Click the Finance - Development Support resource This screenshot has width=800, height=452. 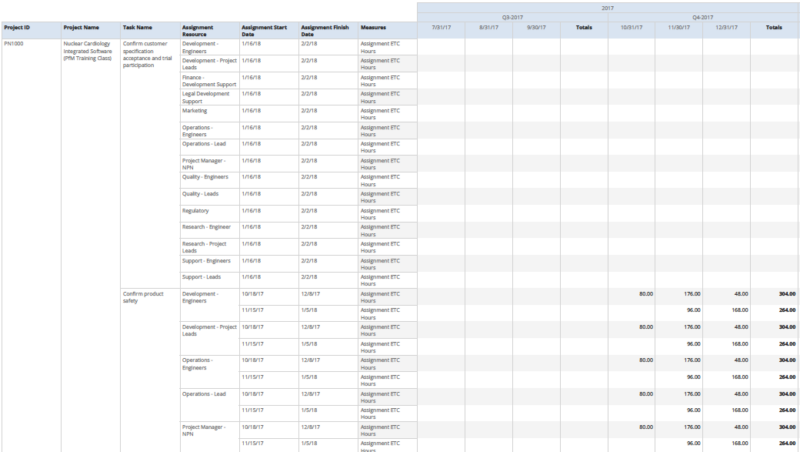(x=209, y=81)
